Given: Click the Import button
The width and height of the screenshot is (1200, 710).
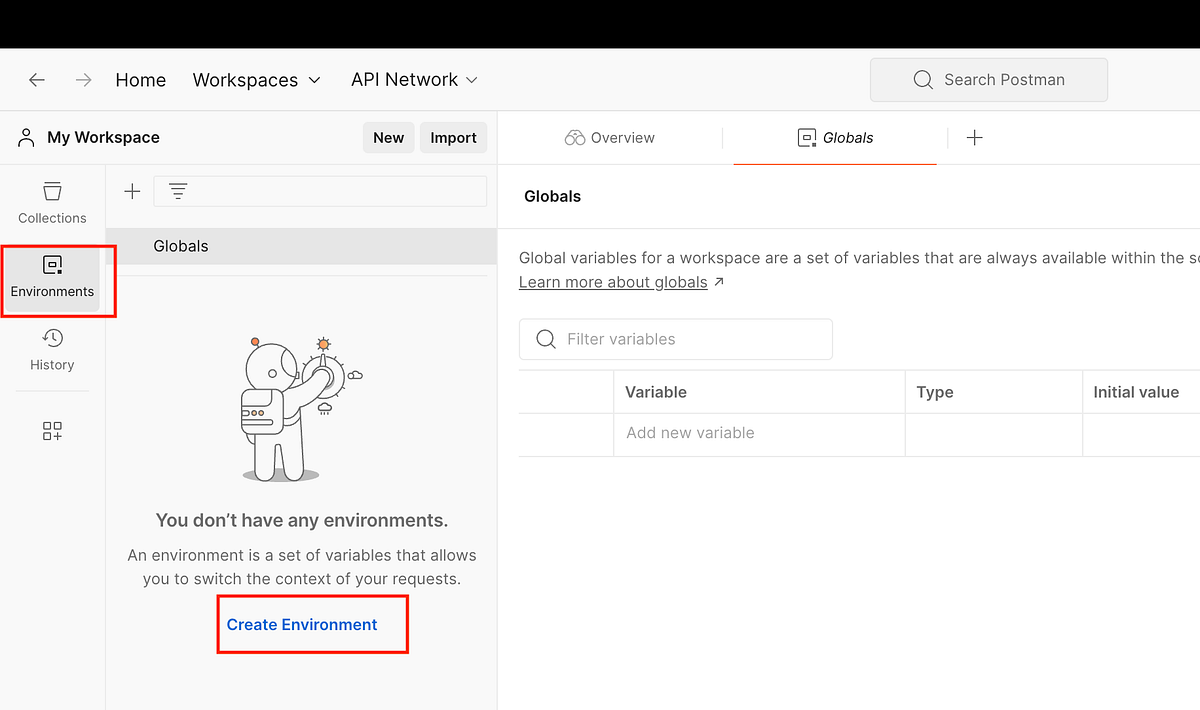Looking at the screenshot, I should (x=453, y=137).
